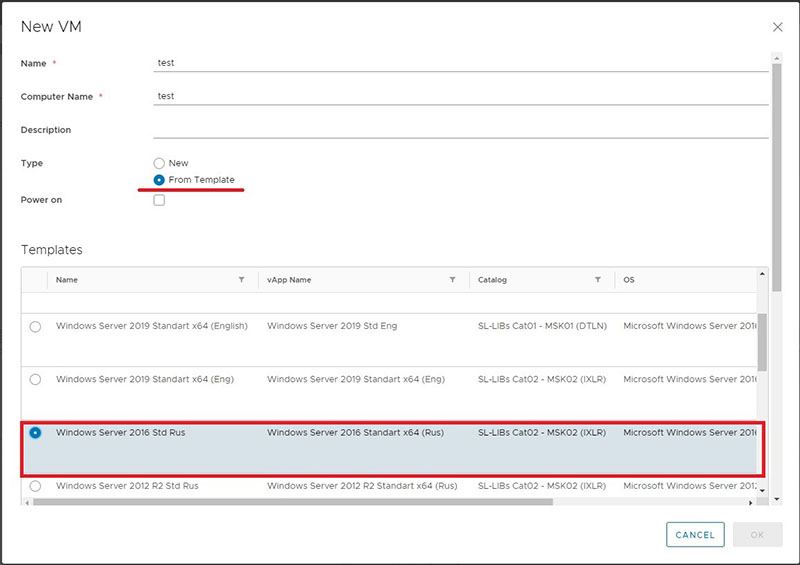Enable the Power on checkbox
The height and width of the screenshot is (565, 800).
pyautogui.click(x=159, y=200)
